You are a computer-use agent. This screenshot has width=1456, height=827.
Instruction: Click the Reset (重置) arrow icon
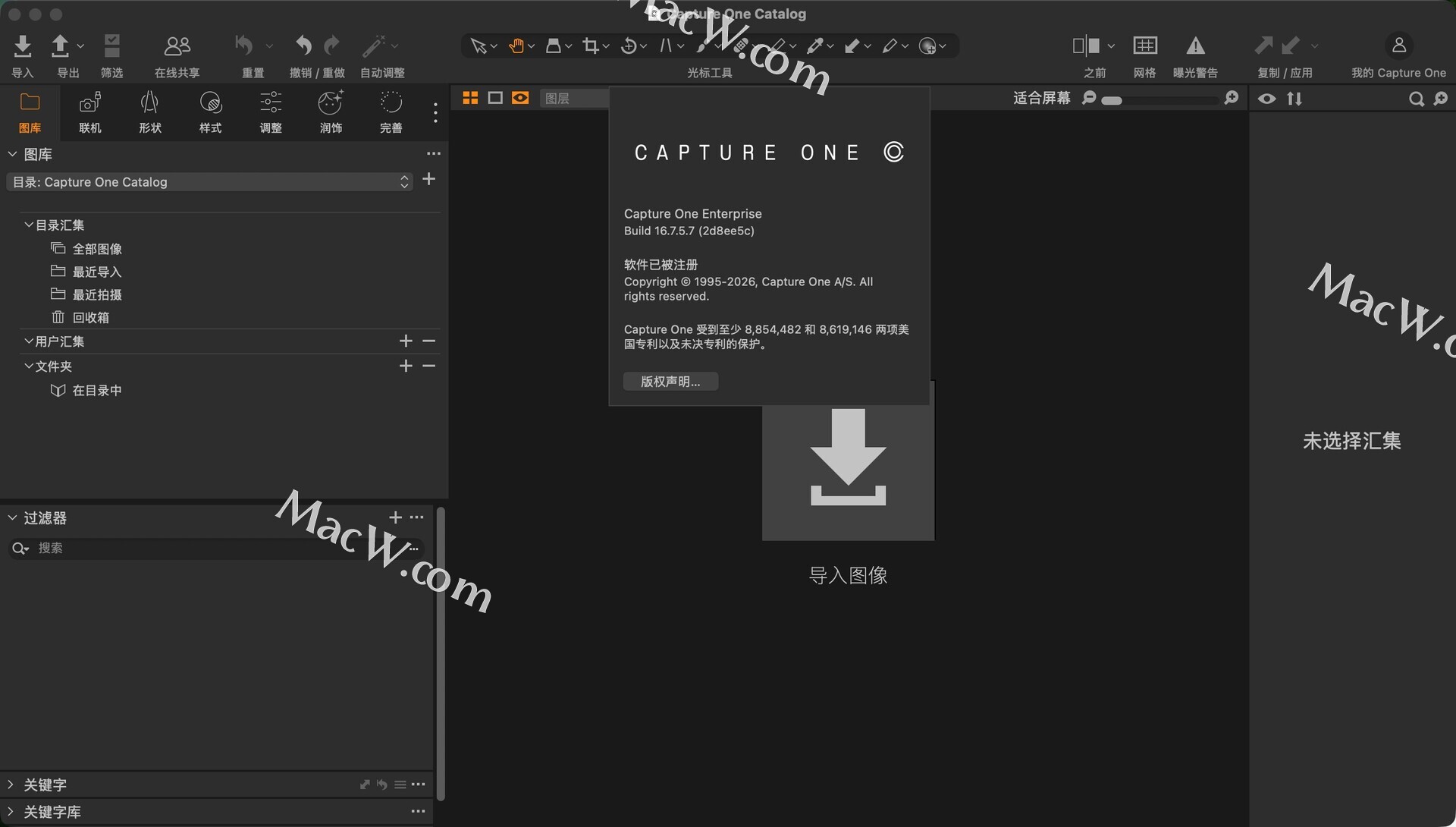tap(244, 46)
